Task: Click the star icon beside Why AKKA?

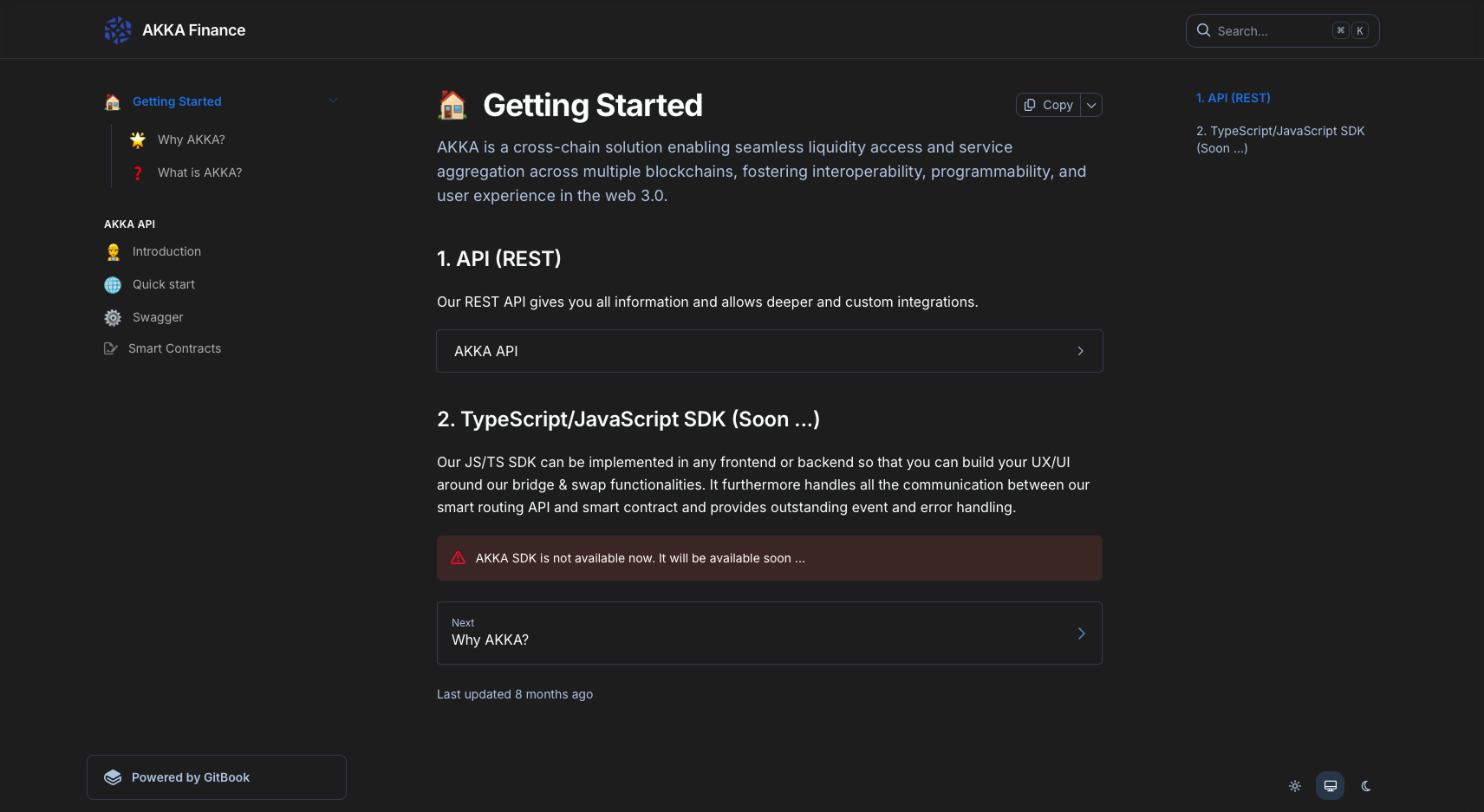Action: (137, 139)
